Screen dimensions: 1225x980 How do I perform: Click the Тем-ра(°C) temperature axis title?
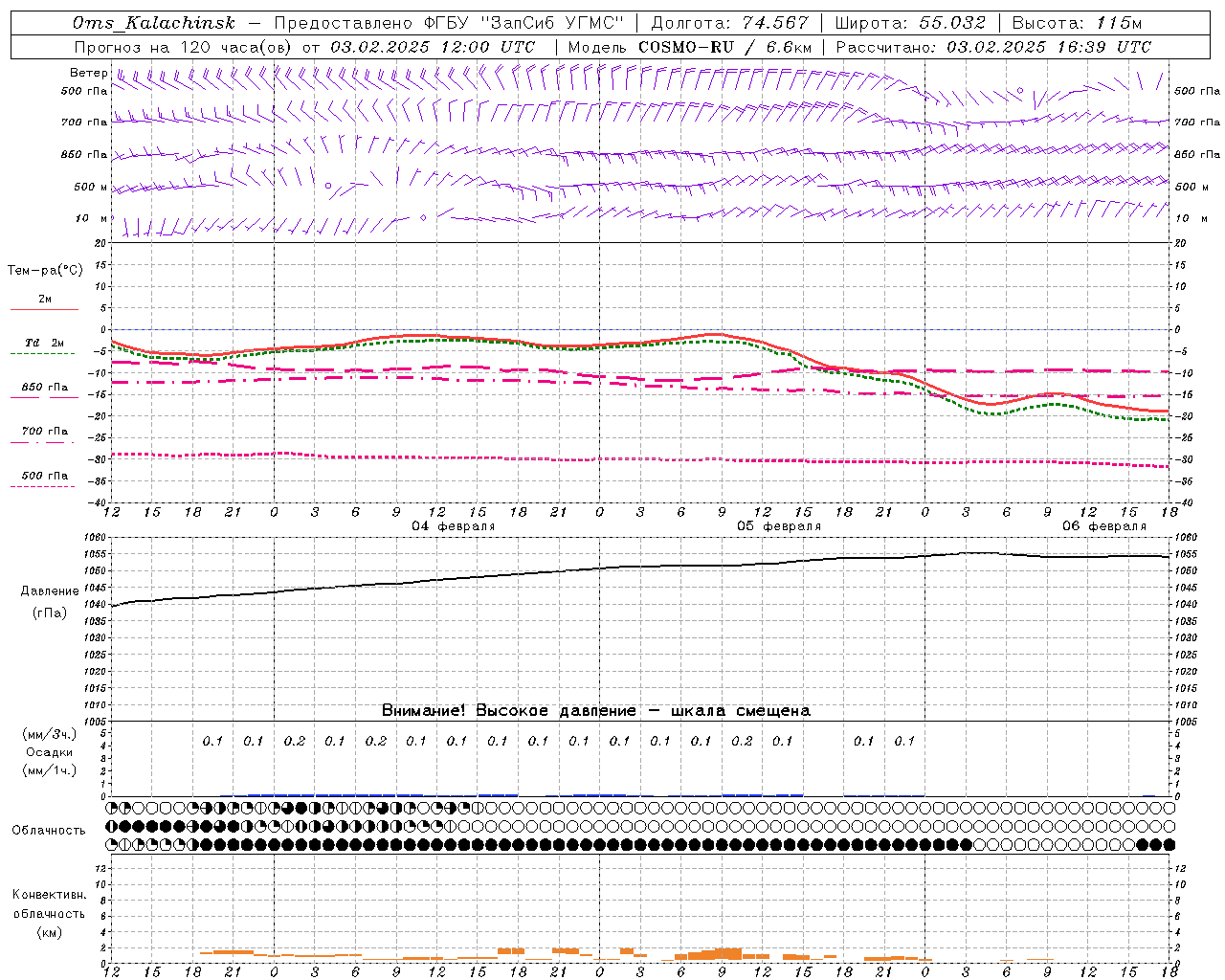tap(45, 271)
